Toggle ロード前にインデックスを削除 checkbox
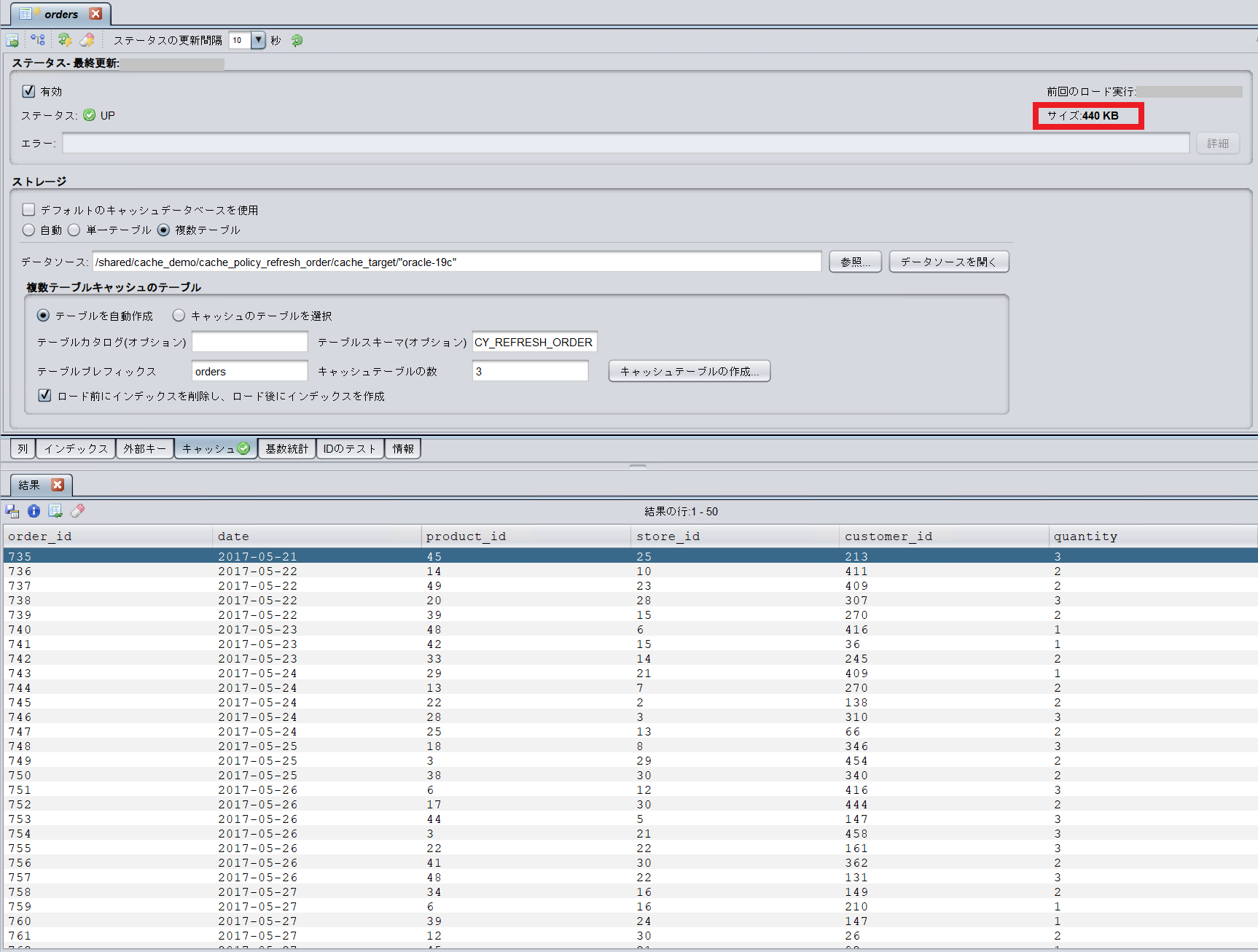Viewport: 1258px width, 952px height. [44, 396]
